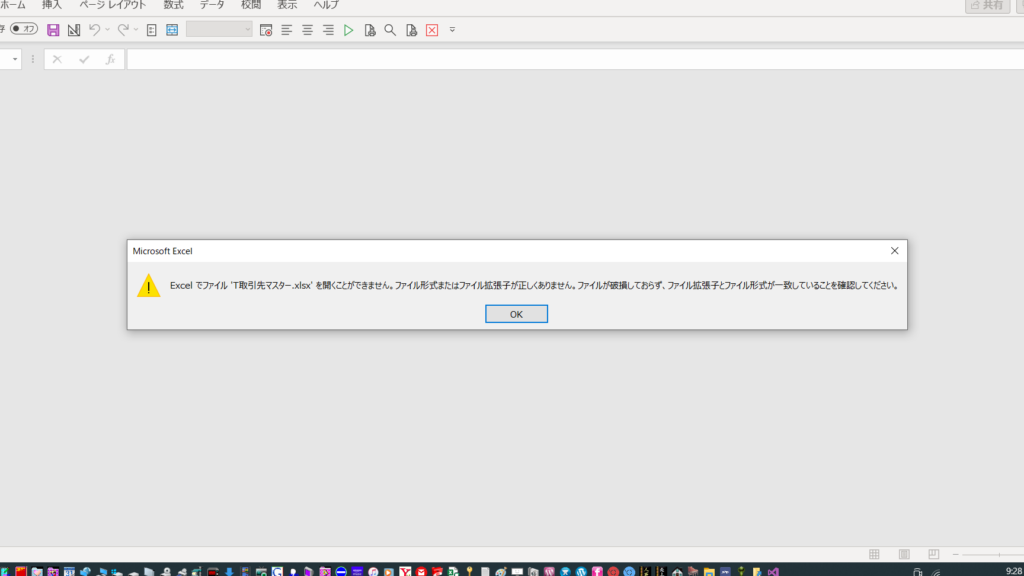Click the form/list page icon in toolbar
1024x576 pixels.
tap(152, 30)
